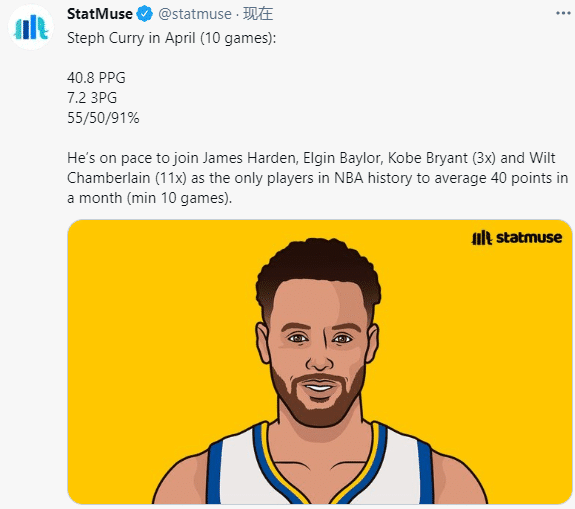Click the word Chamberlain in the tweet

(x=109, y=178)
